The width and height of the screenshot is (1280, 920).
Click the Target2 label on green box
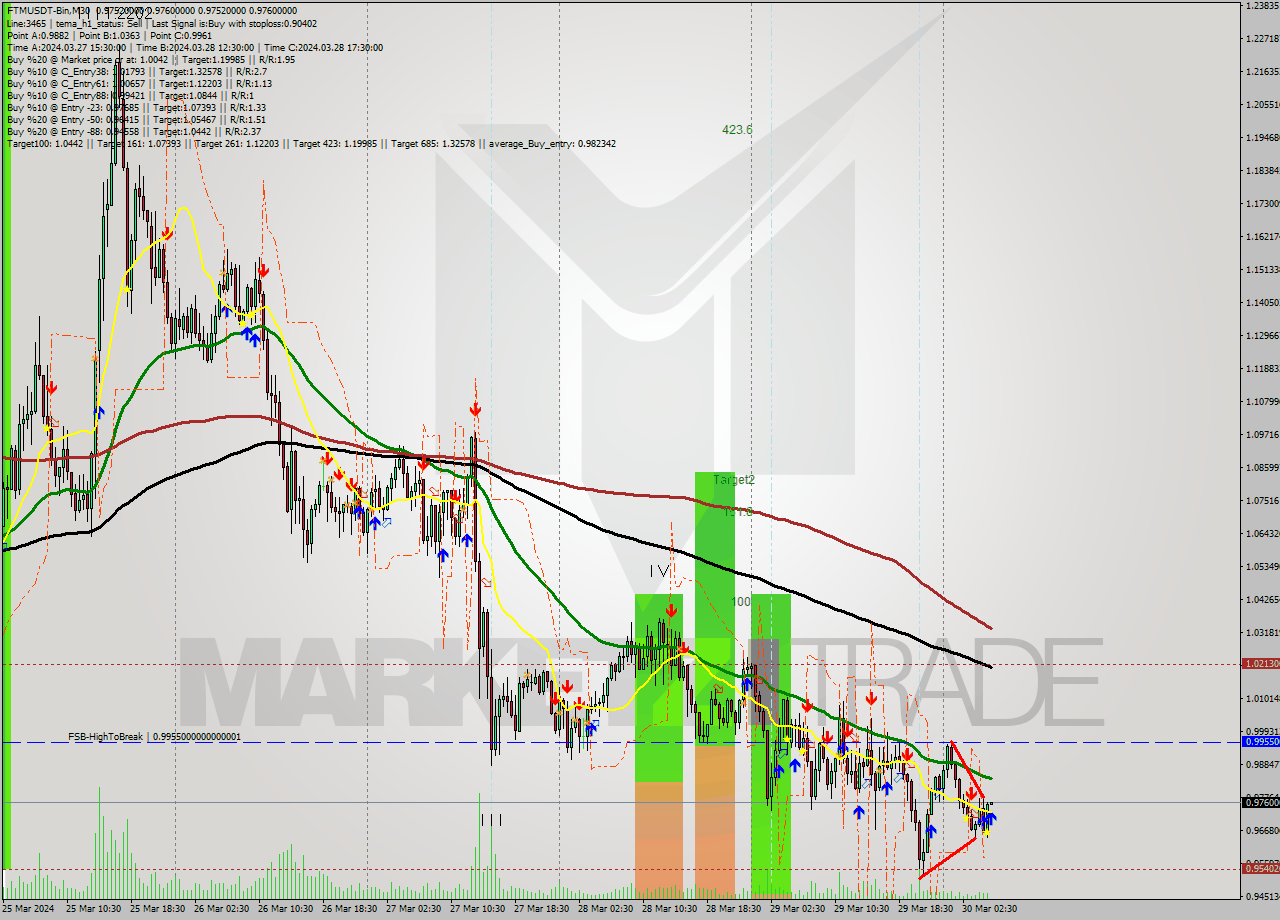pyautogui.click(x=734, y=480)
